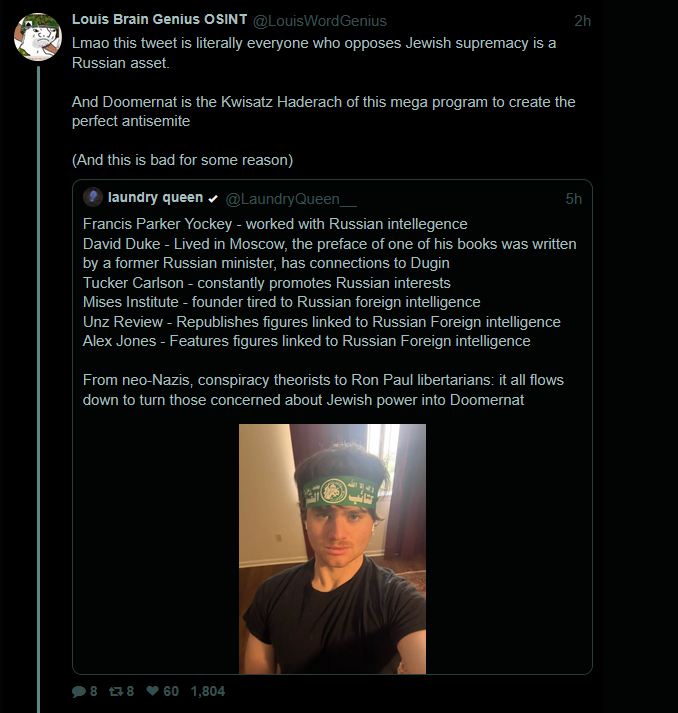
Task: Click laundry queen's verified checkmark badge
Action: pyautogui.click(x=213, y=199)
